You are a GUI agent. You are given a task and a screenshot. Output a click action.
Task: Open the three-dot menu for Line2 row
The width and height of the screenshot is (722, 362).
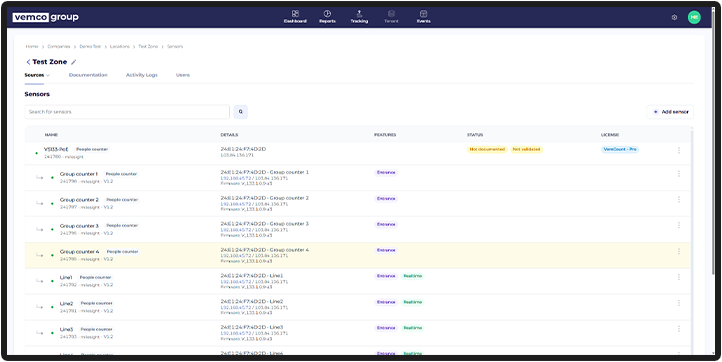point(679,303)
